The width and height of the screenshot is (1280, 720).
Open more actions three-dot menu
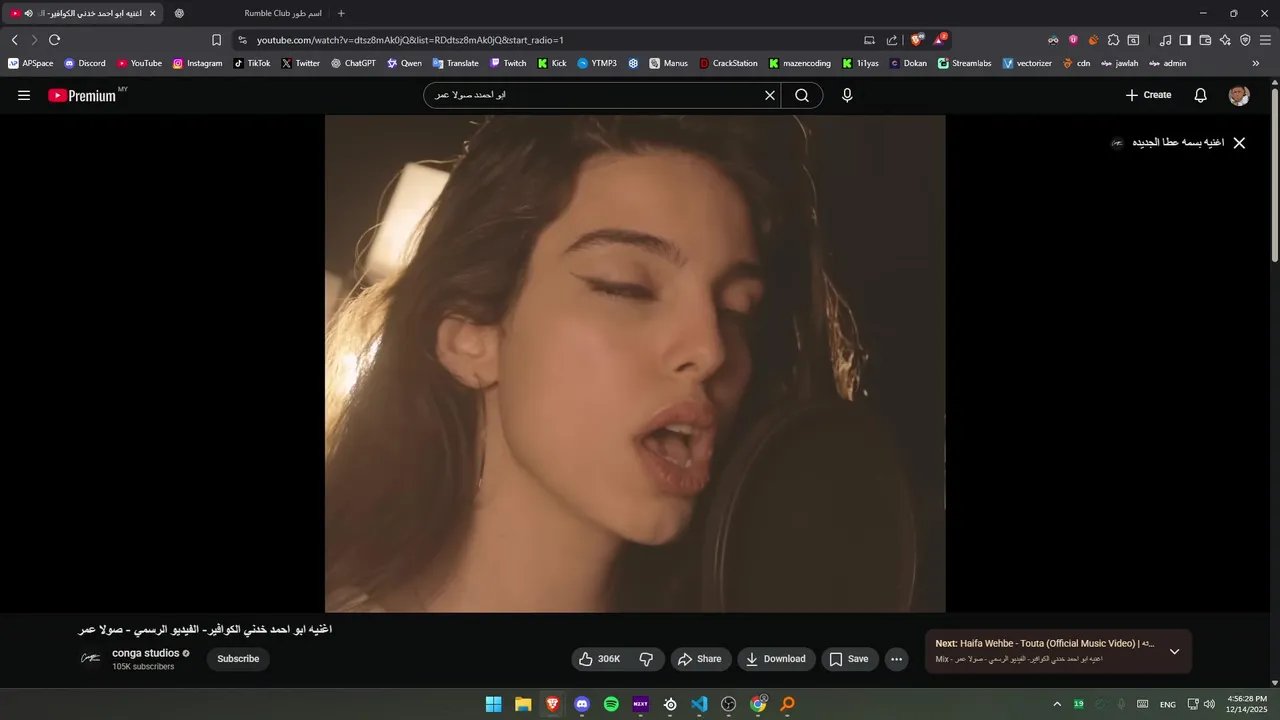[896, 659]
